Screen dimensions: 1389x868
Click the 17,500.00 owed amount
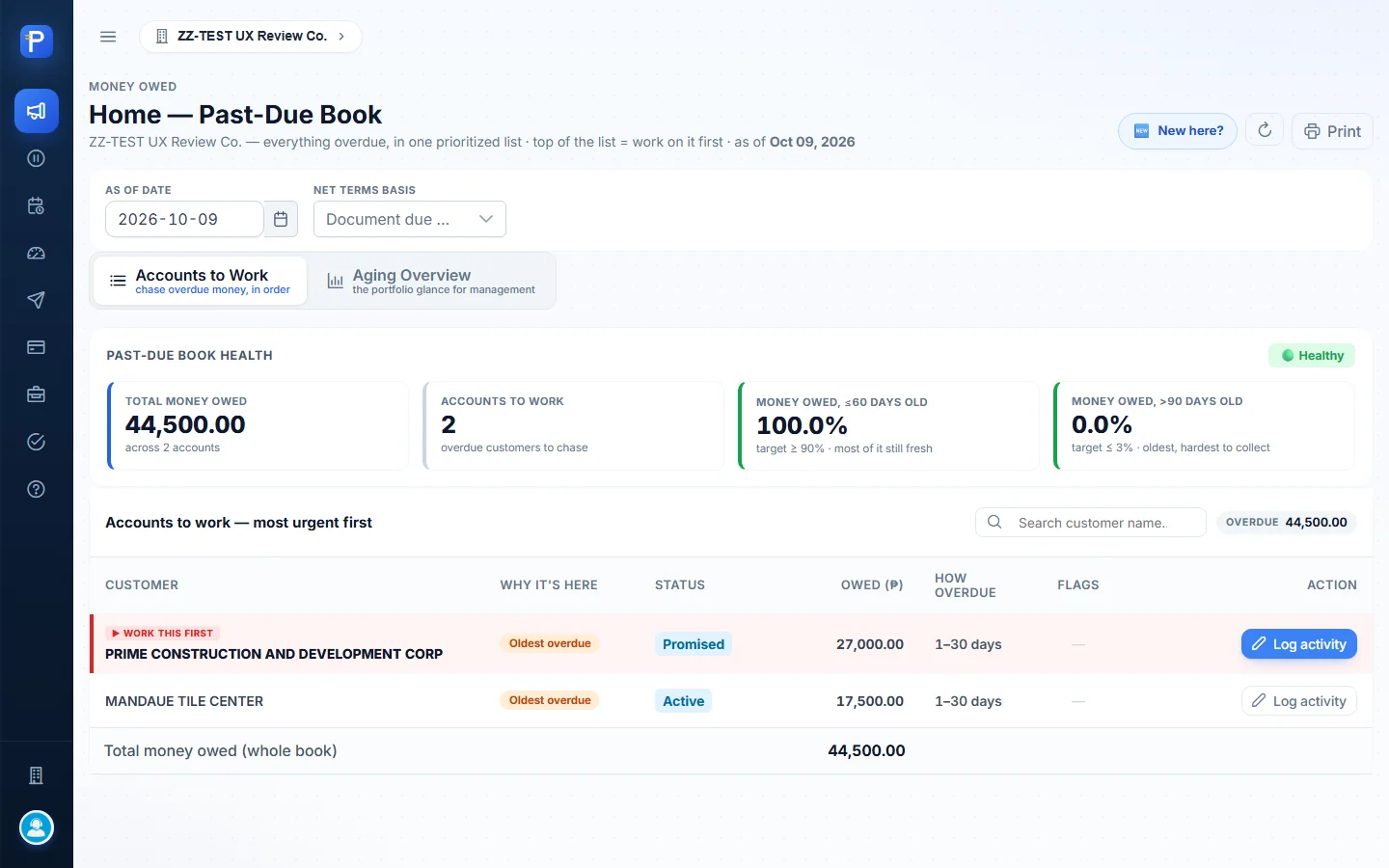870,701
